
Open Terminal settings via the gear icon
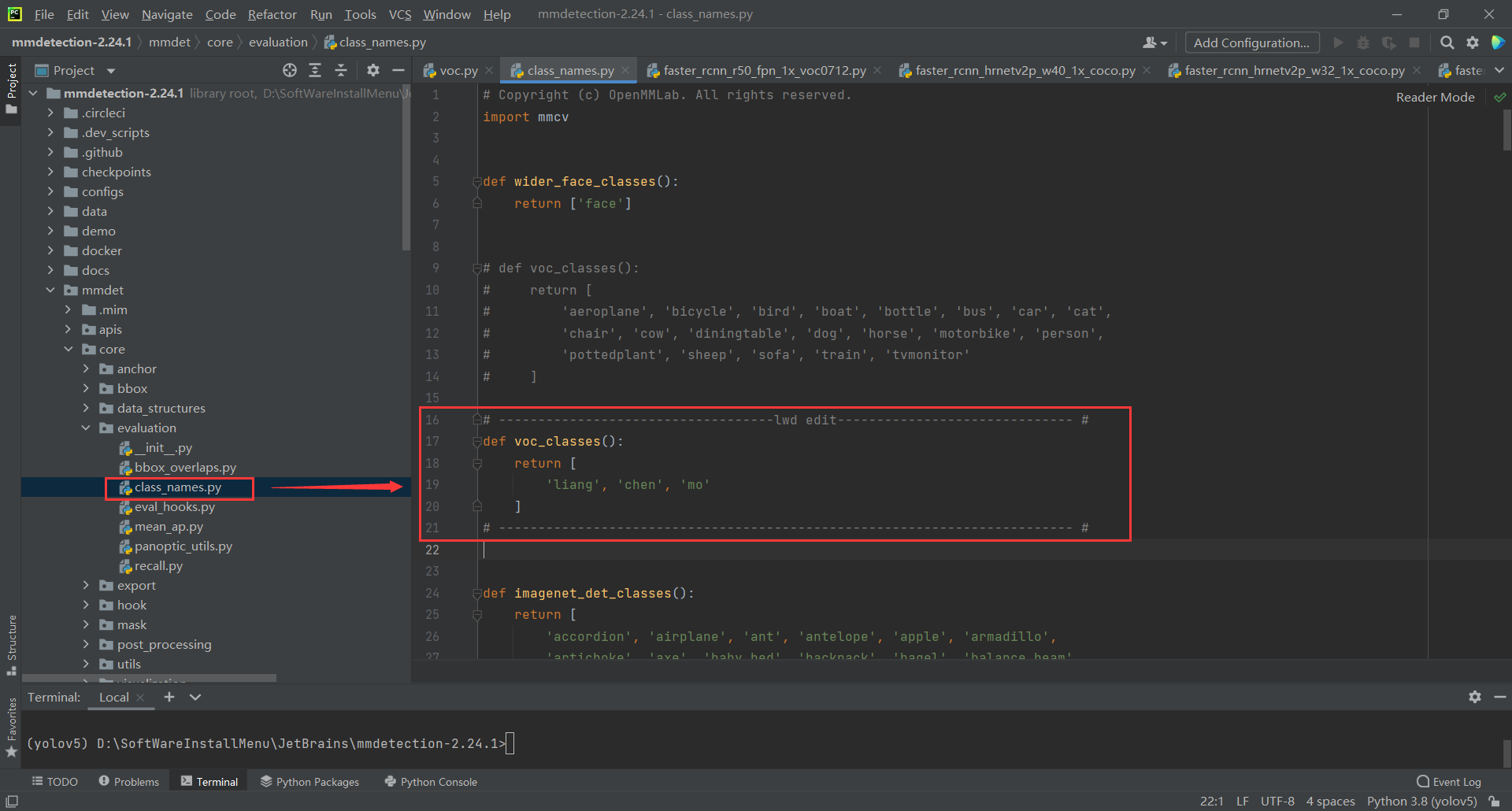(x=1474, y=696)
